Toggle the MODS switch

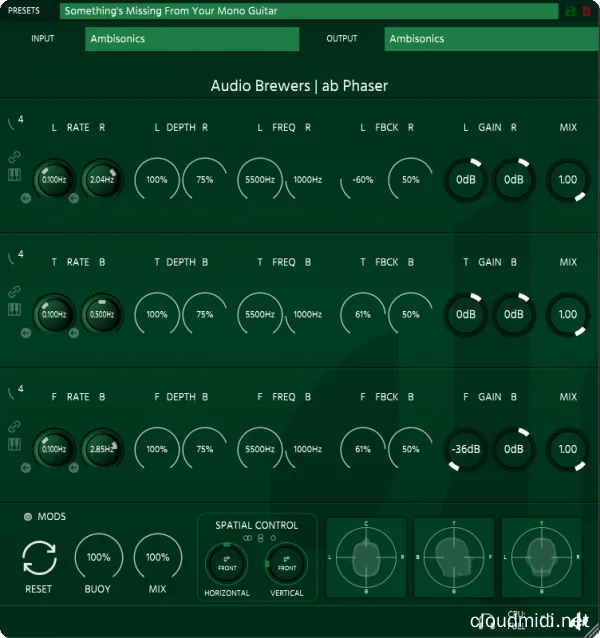click(x=28, y=516)
